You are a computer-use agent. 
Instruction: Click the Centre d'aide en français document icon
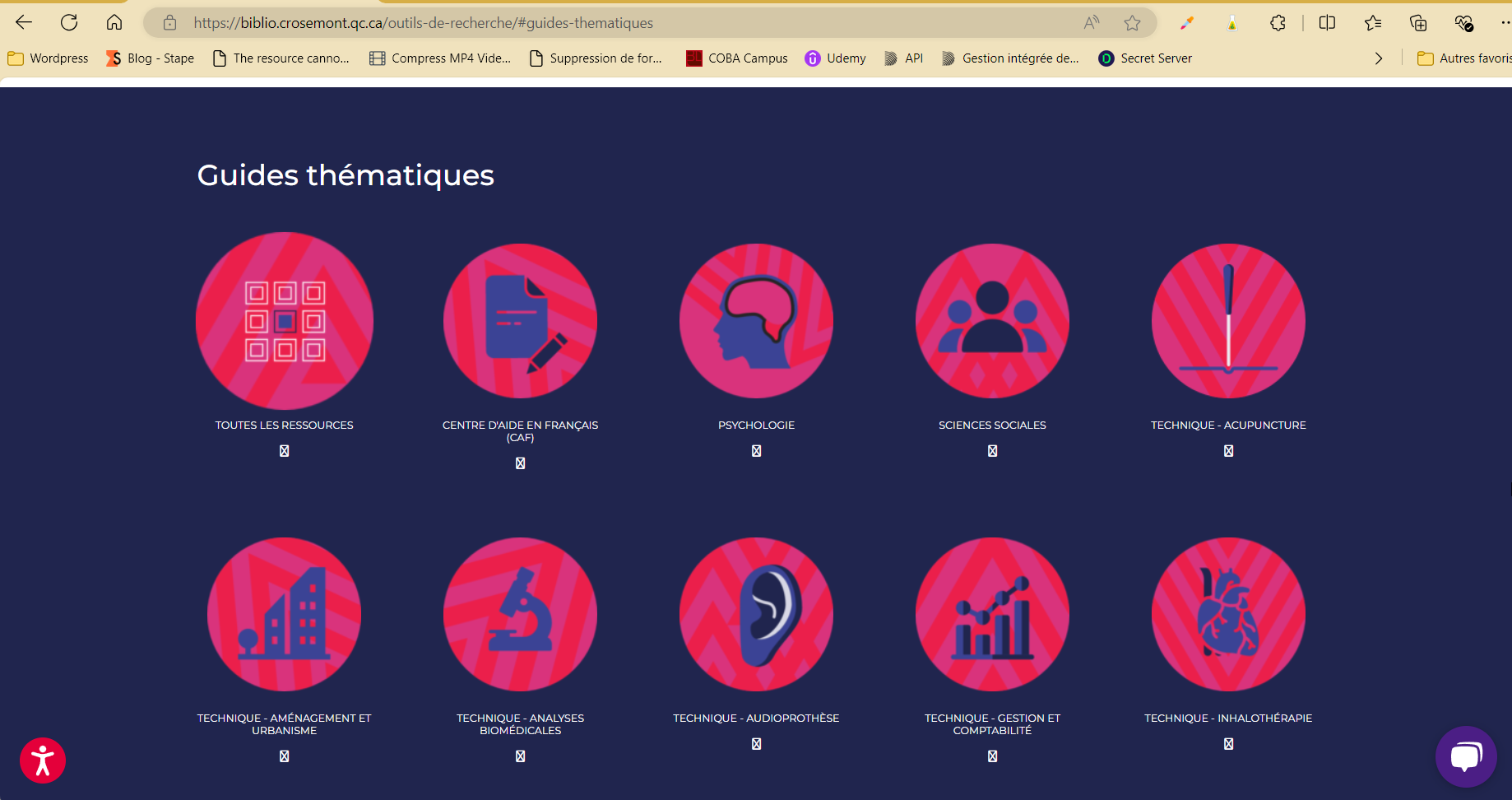tap(520, 321)
